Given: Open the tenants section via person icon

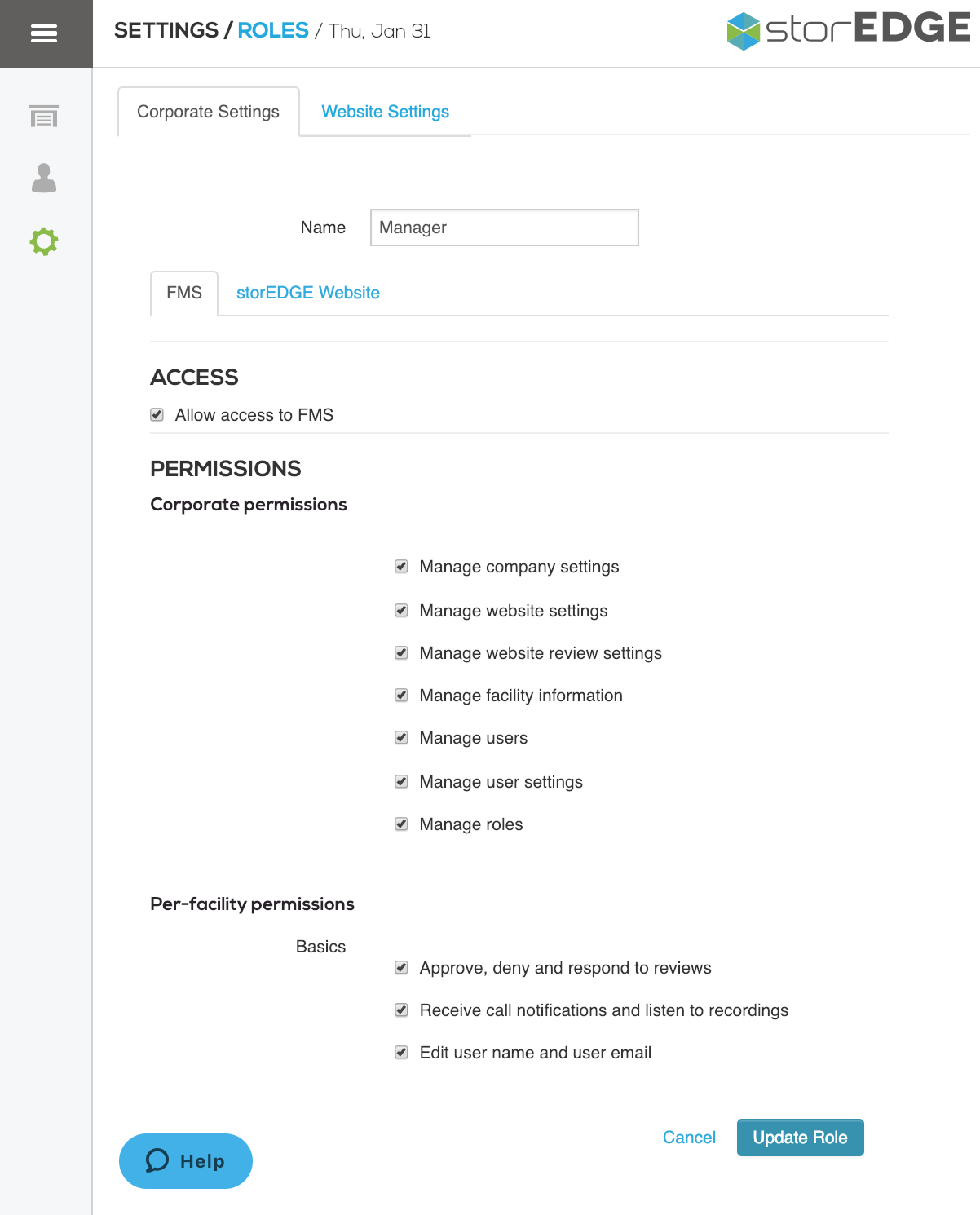Looking at the screenshot, I should click(x=45, y=179).
